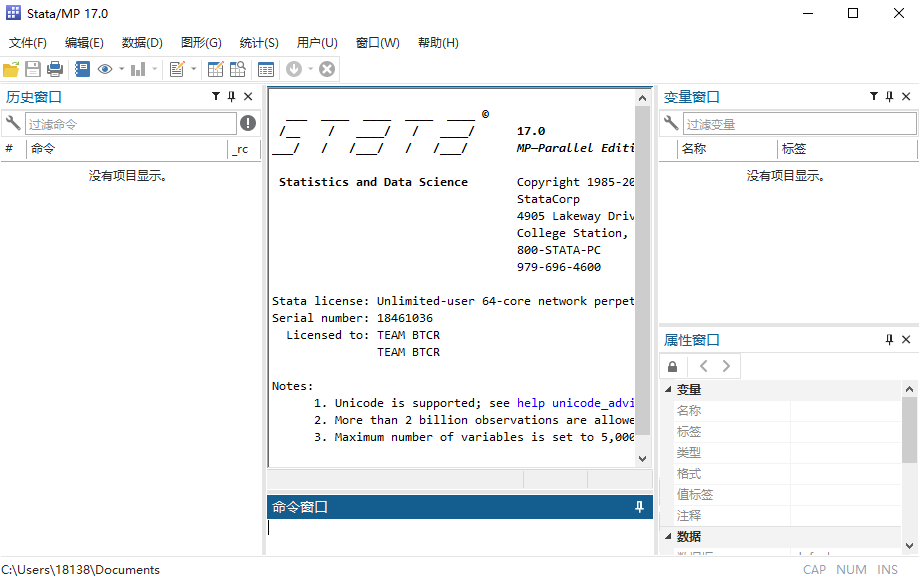Pin the 变量窗口 panel
Screen dimensions: 919x577
click(890, 96)
